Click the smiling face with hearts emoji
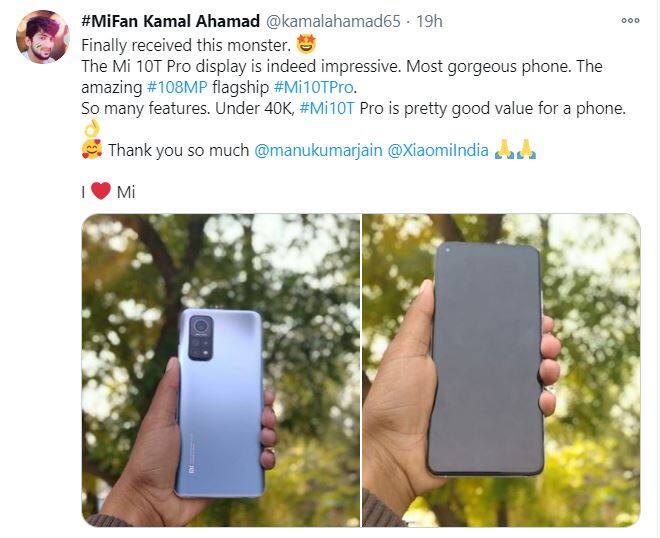 pyautogui.click(x=92, y=149)
